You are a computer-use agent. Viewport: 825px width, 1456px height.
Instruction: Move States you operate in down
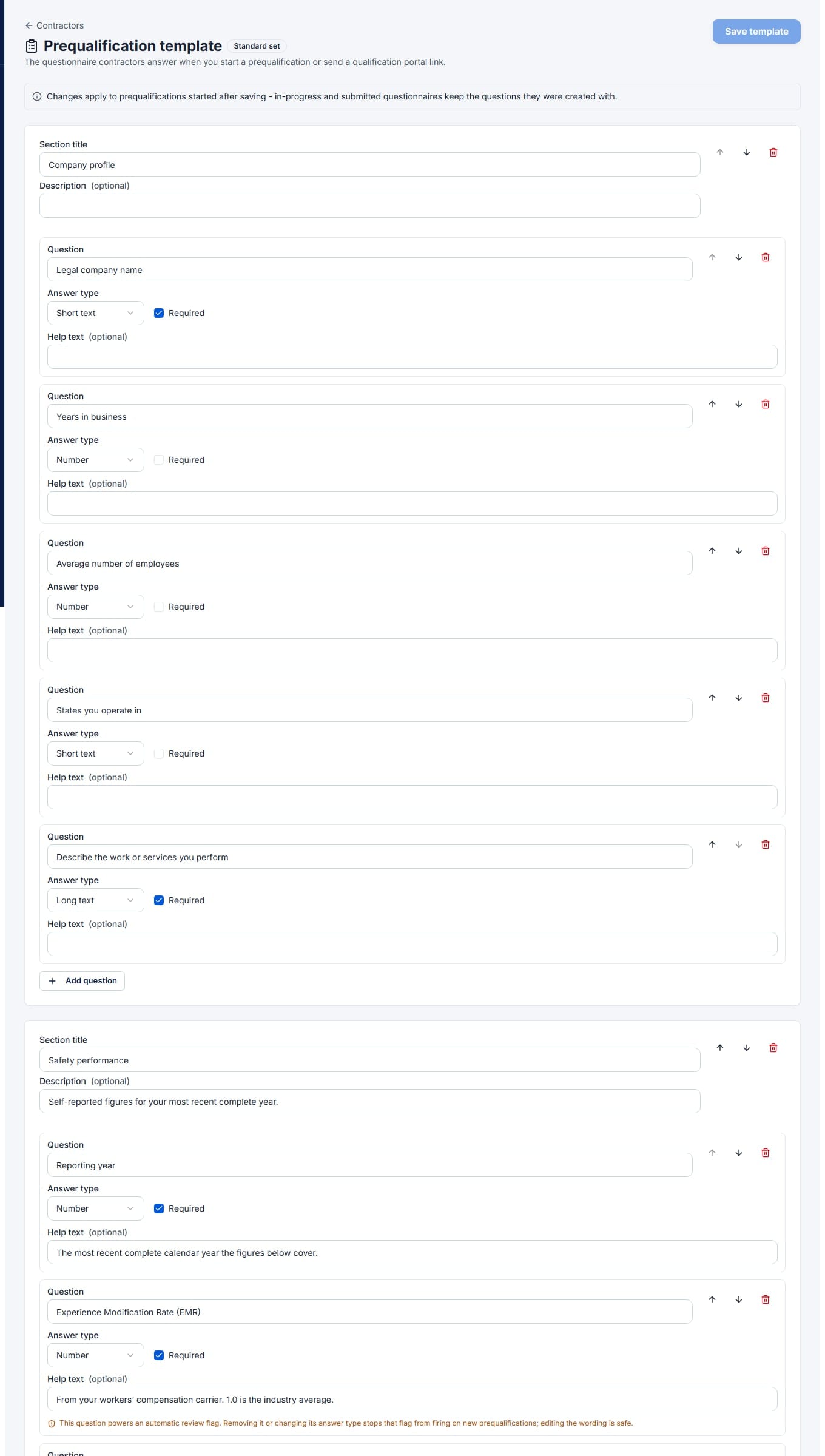(x=739, y=698)
